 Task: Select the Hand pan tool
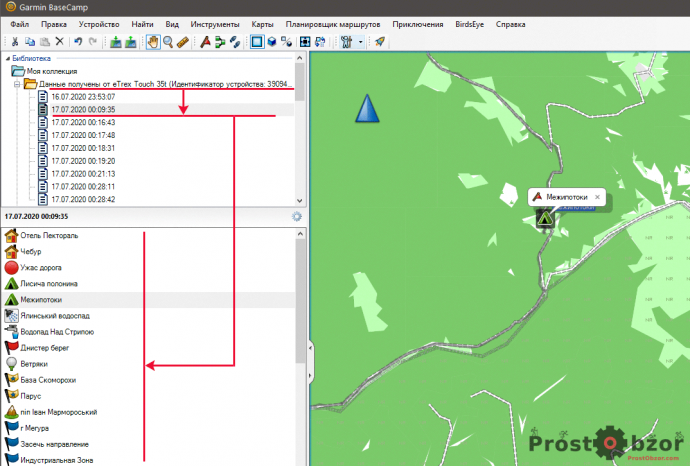coord(153,42)
